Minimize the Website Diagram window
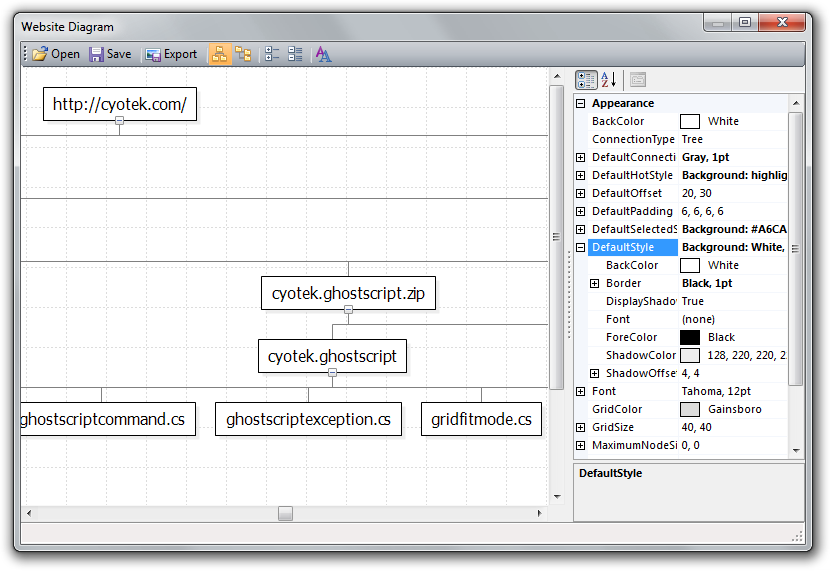 click(x=718, y=22)
